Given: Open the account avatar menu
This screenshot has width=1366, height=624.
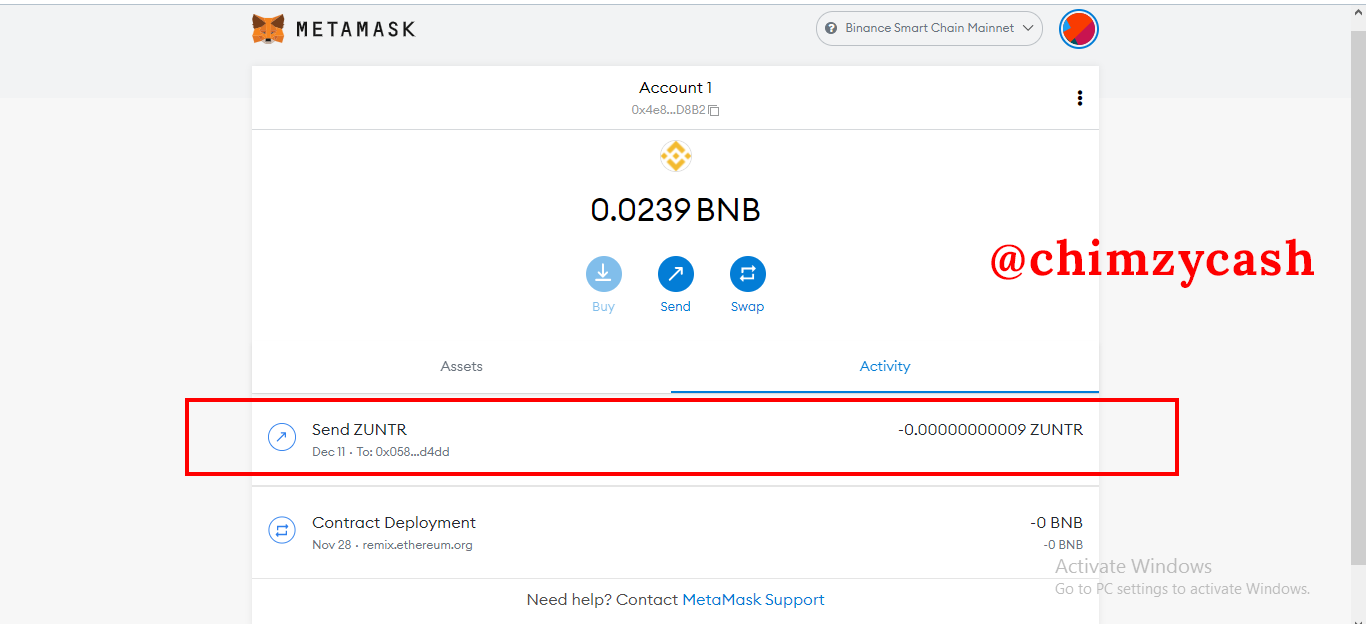Looking at the screenshot, I should pyautogui.click(x=1079, y=28).
